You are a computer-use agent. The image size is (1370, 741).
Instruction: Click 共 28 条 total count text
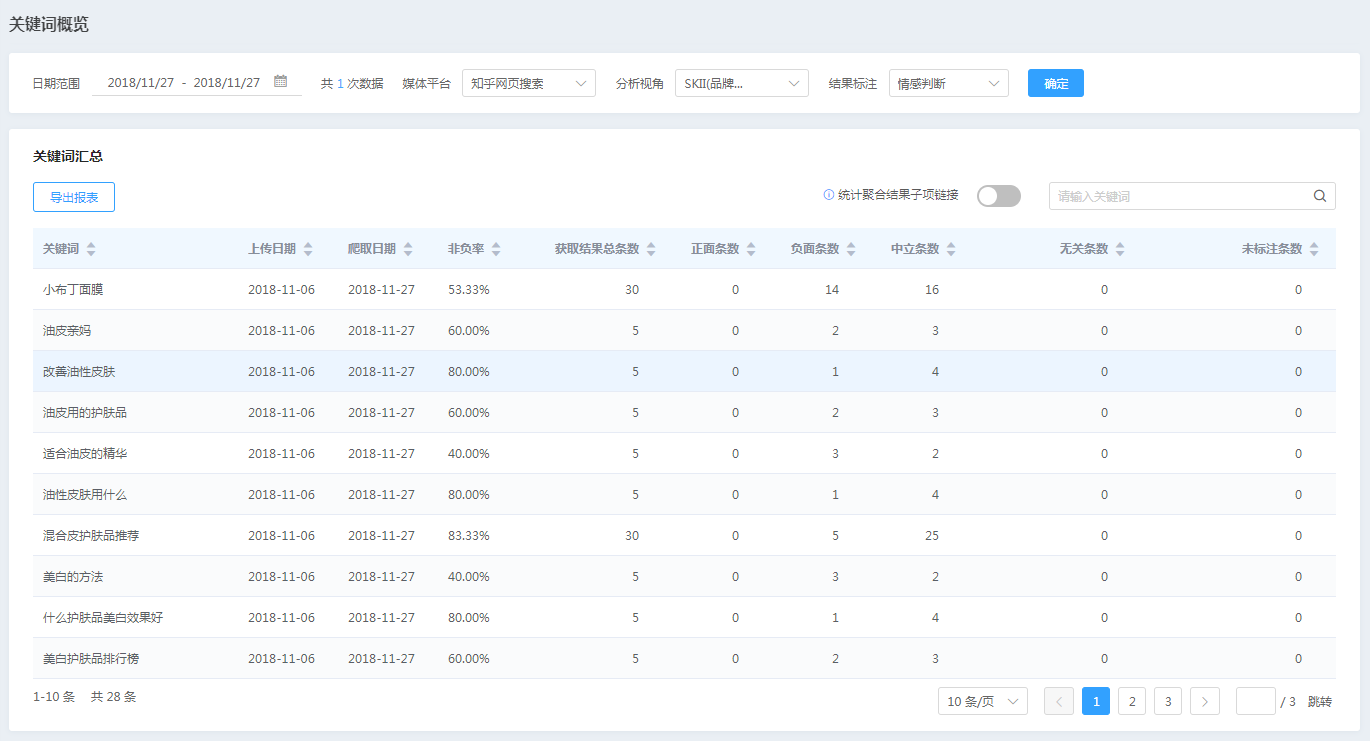point(114,697)
